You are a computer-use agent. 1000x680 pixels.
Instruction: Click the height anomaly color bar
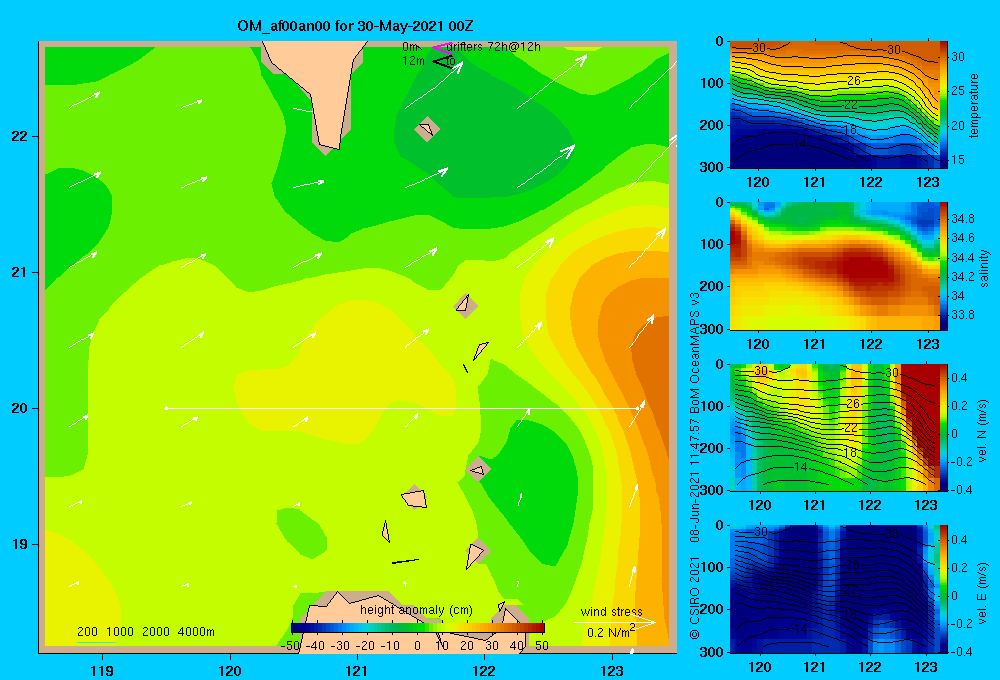418,628
